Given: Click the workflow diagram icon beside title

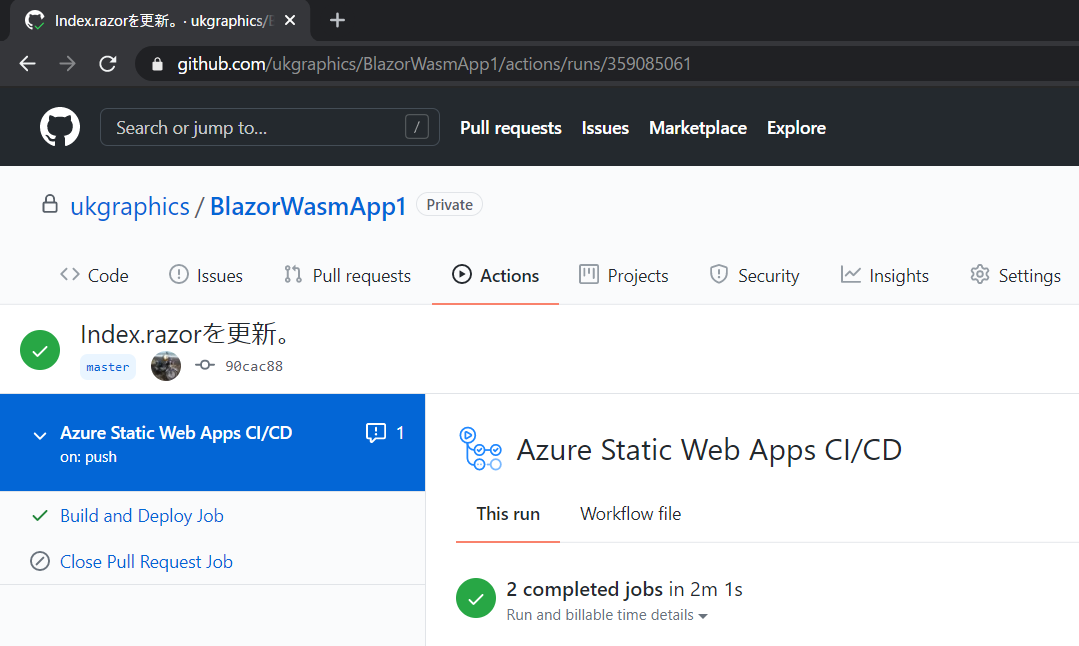Looking at the screenshot, I should (x=480, y=449).
